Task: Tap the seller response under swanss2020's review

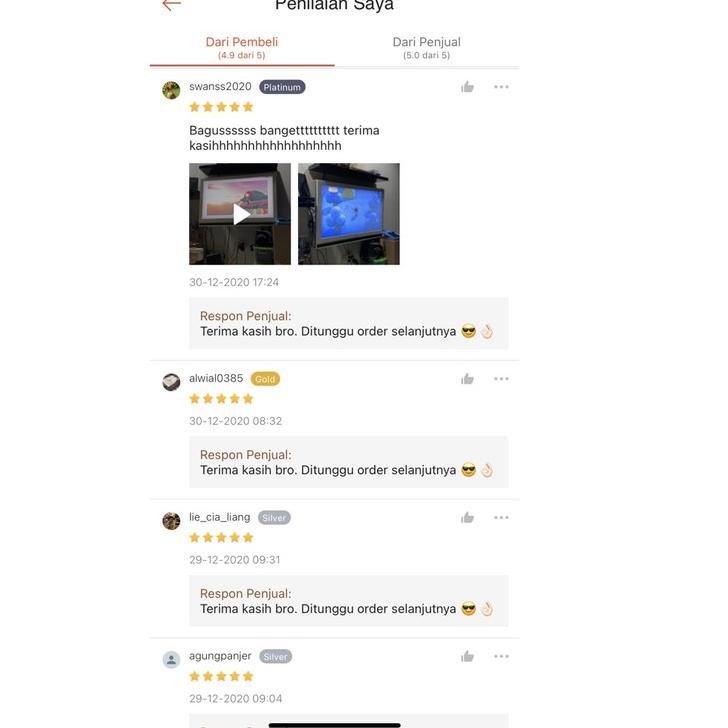Action: [x=349, y=324]
